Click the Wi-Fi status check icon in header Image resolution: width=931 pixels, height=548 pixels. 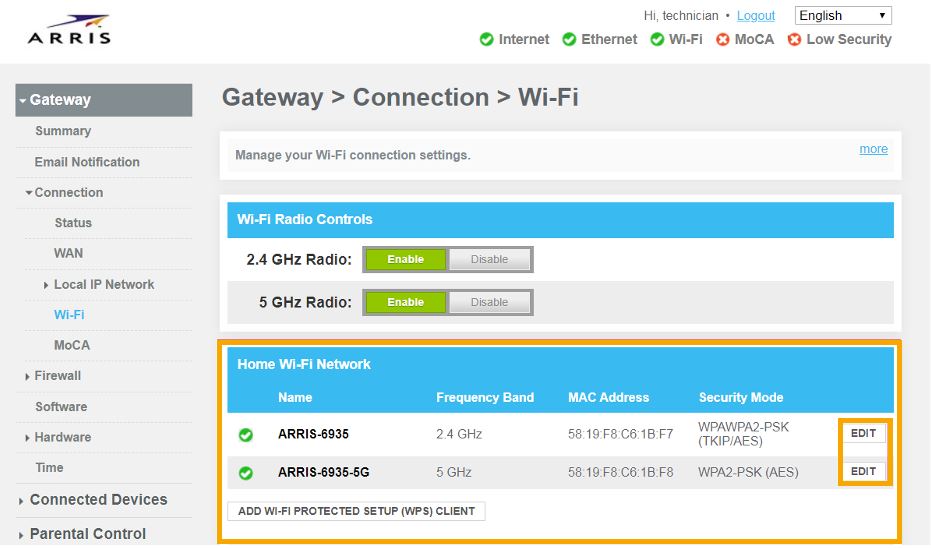pos(657,40)
